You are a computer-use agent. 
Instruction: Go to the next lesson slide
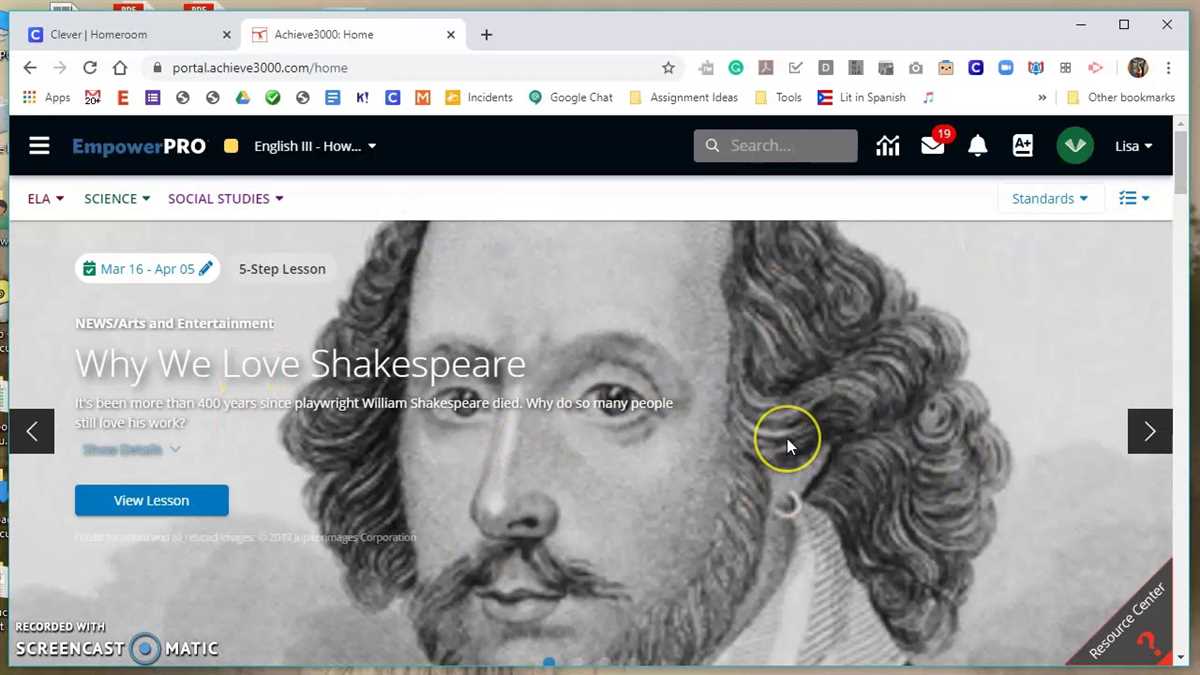tap(1150, 431)
